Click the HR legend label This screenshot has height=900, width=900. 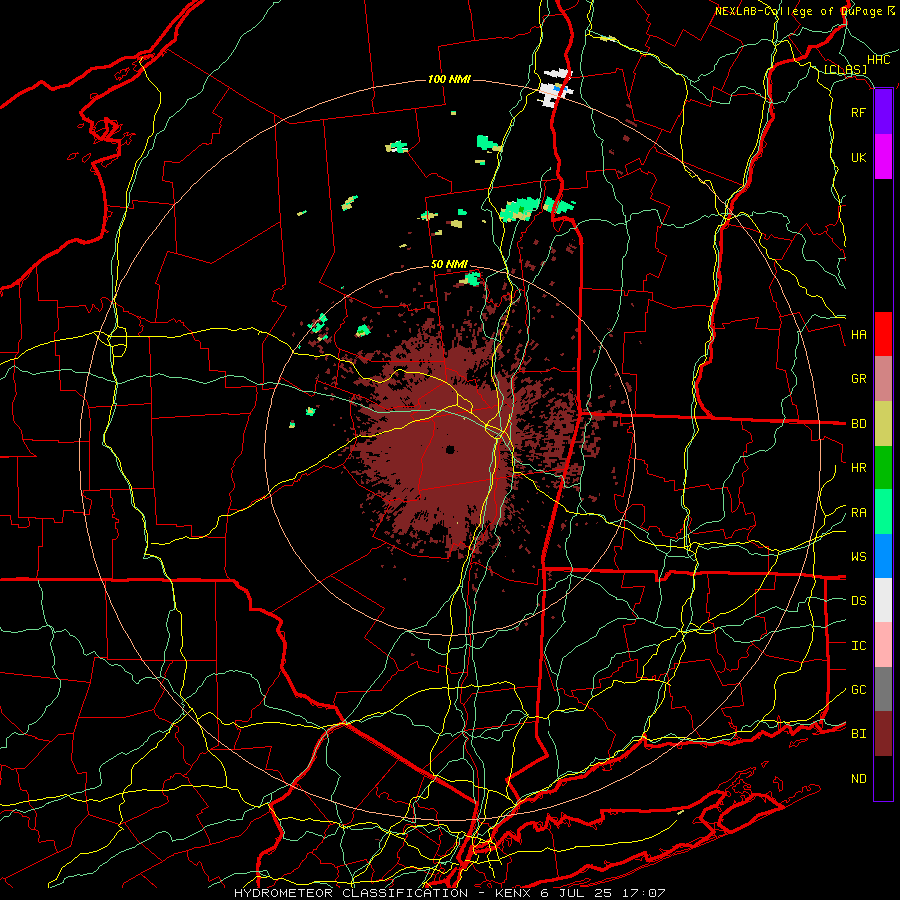pyautogui.click(x=859, y=468)
